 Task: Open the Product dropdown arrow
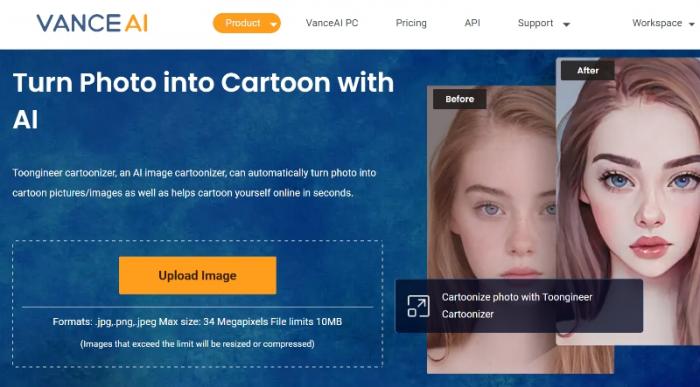click(273, 24)
